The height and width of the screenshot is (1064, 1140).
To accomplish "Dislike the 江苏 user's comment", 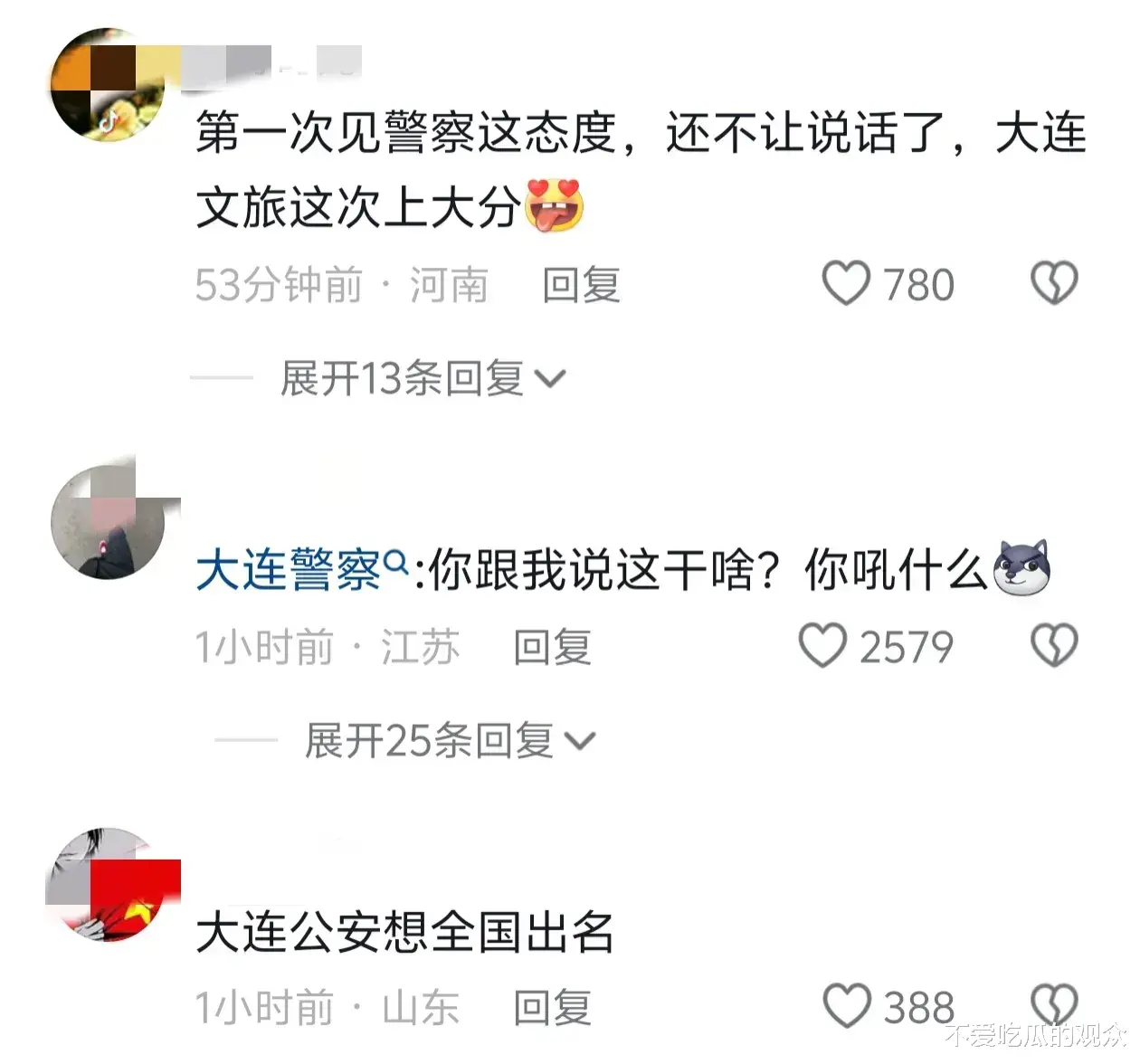I will pyautogui.click(x=1054, y=646).
